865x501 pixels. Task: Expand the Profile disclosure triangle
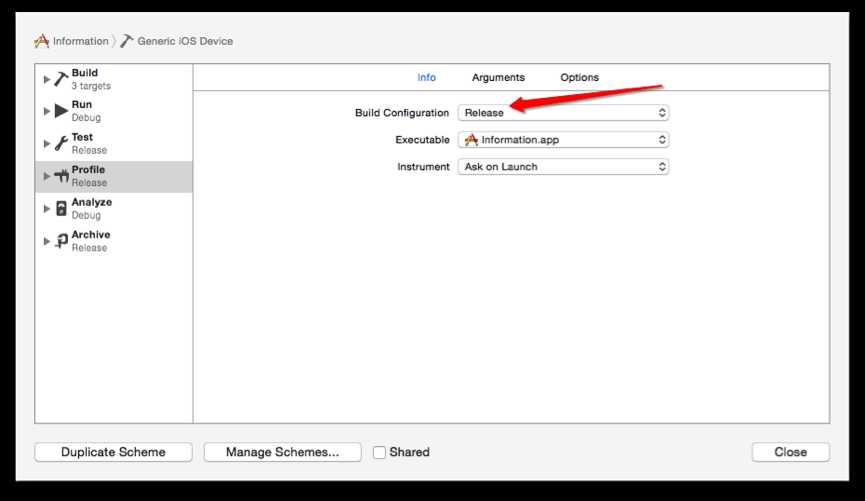47,177
